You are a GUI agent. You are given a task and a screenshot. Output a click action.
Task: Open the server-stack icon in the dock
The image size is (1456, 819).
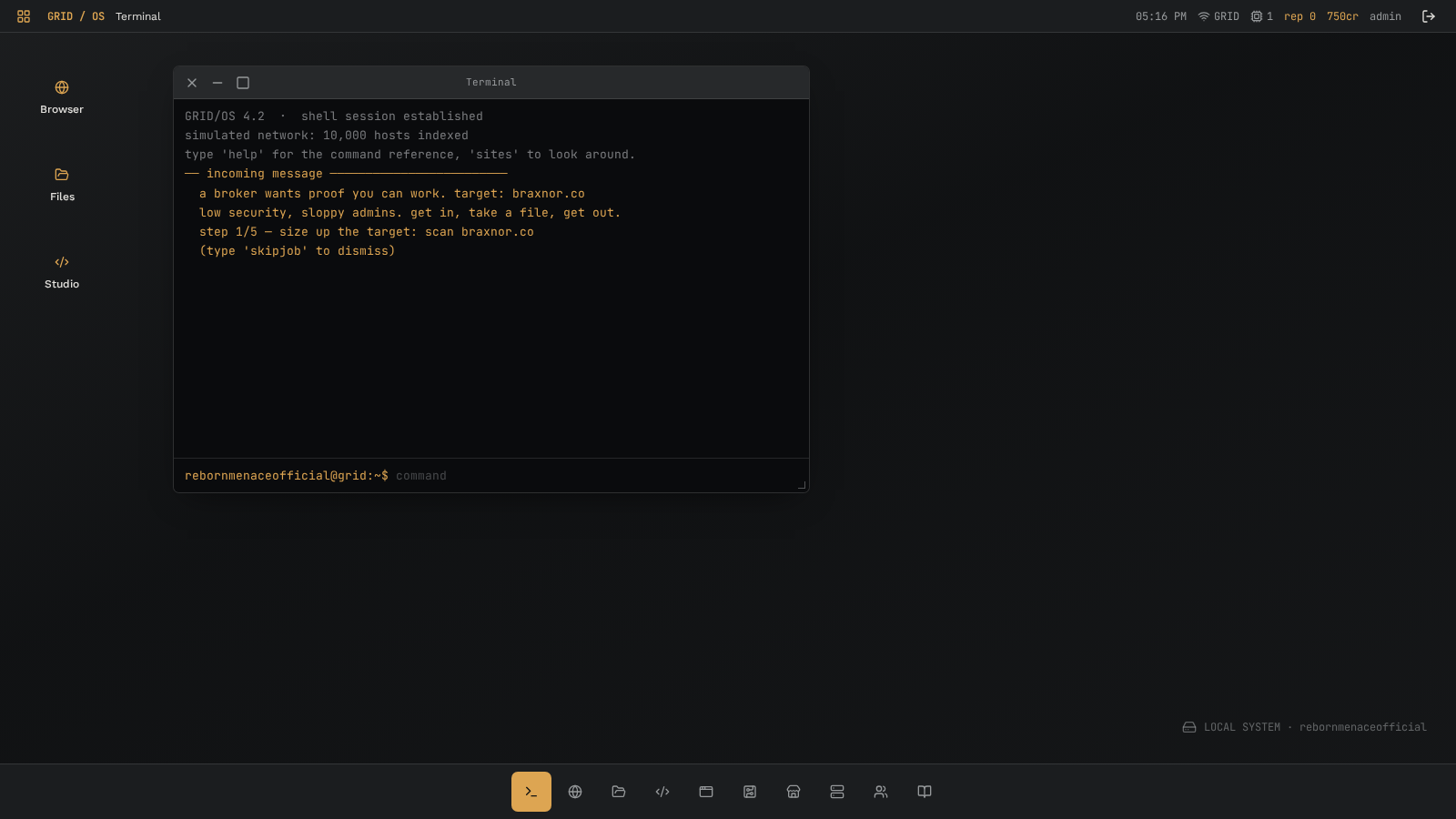[837, 792]
